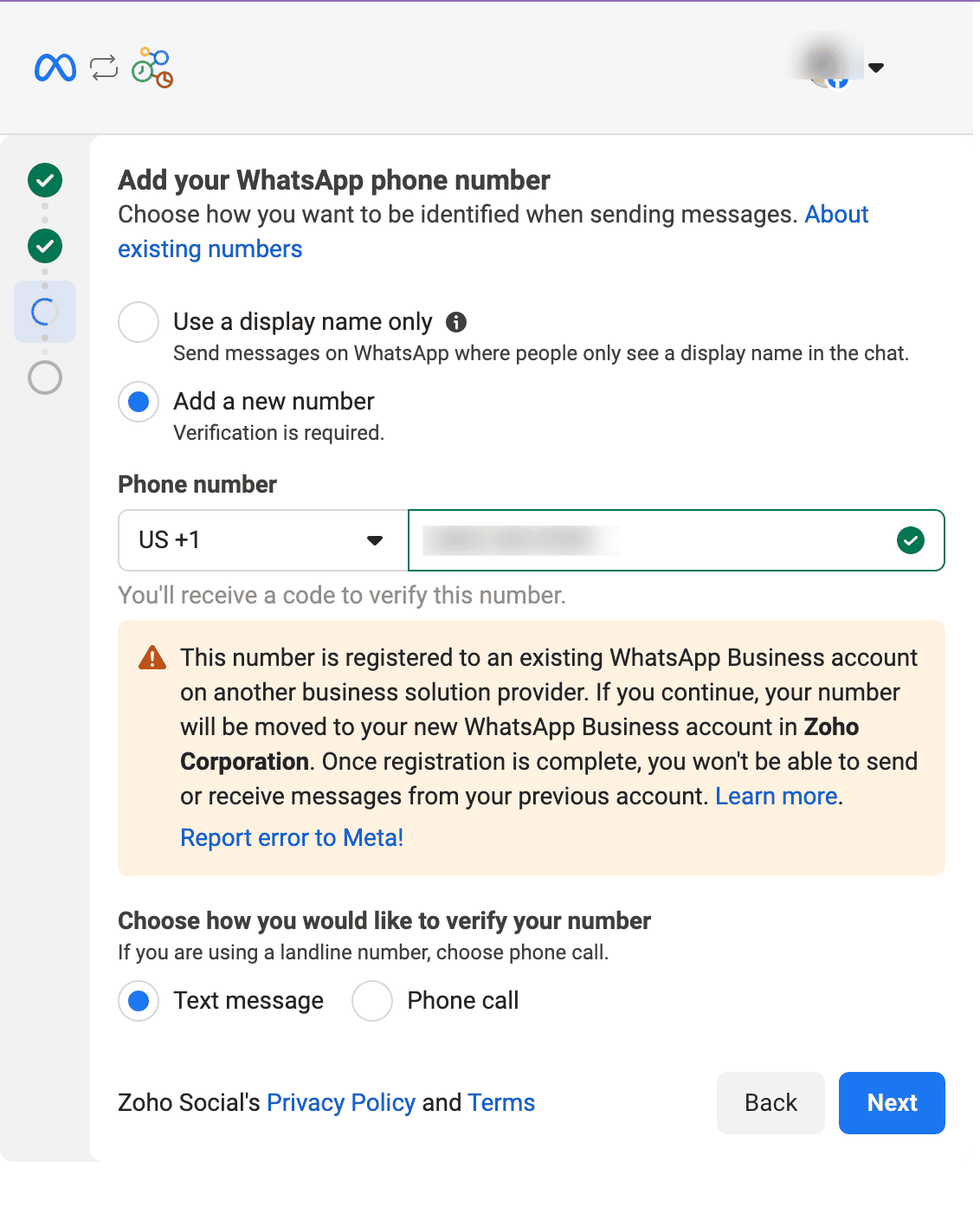
Task: Choose Phone call verification
Action: coord(372,1001)
